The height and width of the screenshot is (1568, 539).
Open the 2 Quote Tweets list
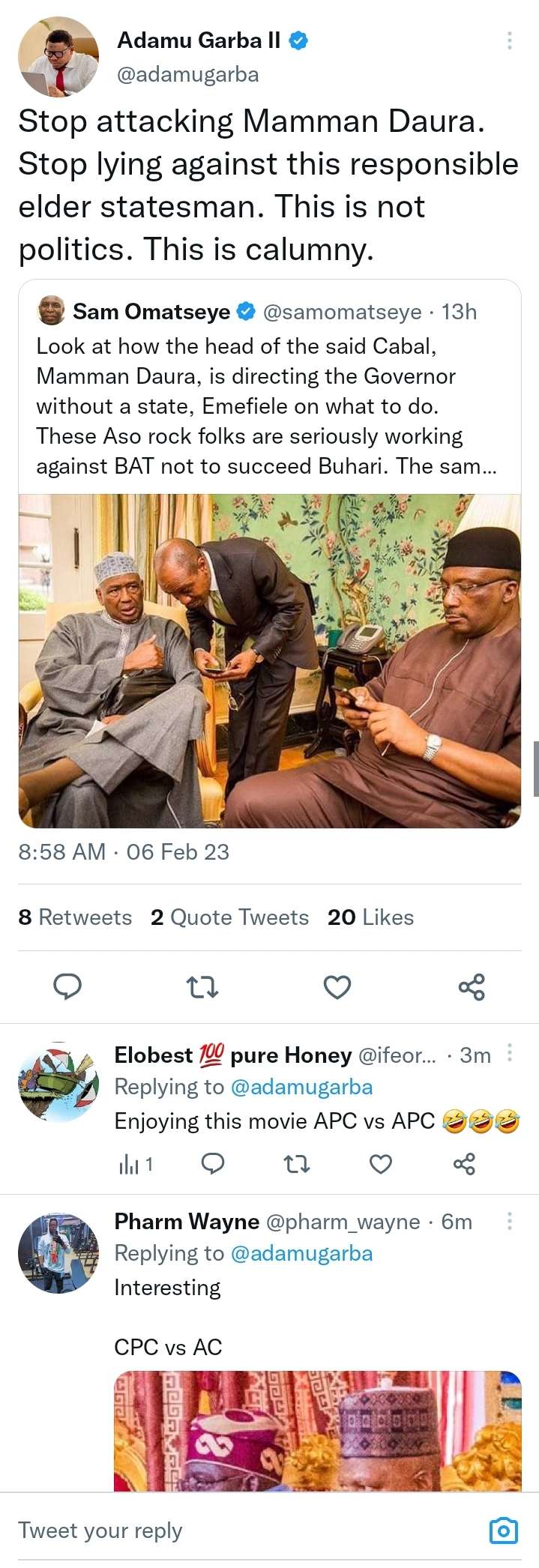click(x=229, y=917)
